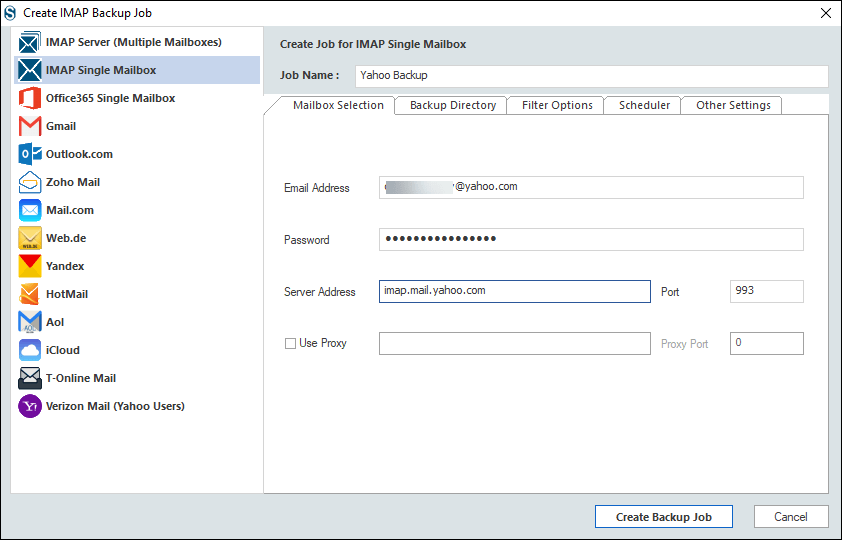Choose the 'Gmail' label in list
This screenshot has width=842, height=540.
(x=61, y=126)
